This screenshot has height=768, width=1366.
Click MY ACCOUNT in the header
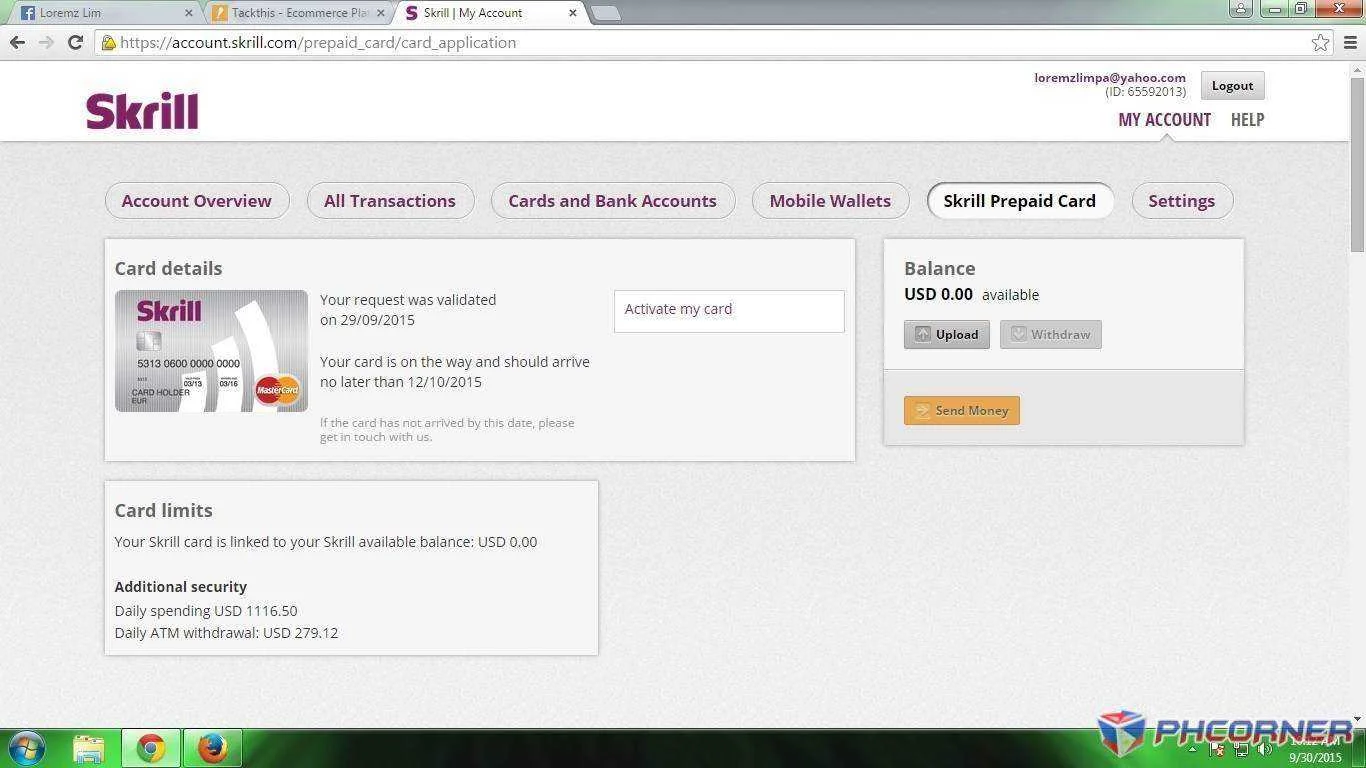tap(1164, 120)
